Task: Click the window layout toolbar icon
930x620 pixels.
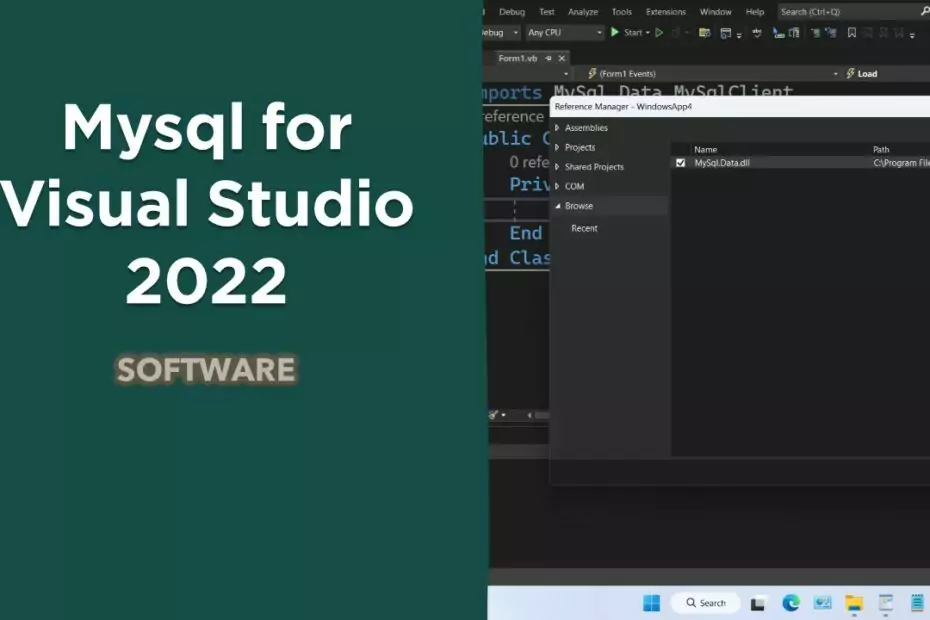Action: click(x=725, y=33)
